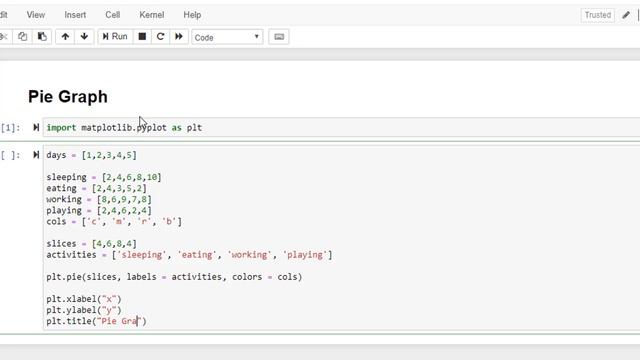640x360 pixels.
Task: Paste cells below using the paste icon
Action: (42, 37)
